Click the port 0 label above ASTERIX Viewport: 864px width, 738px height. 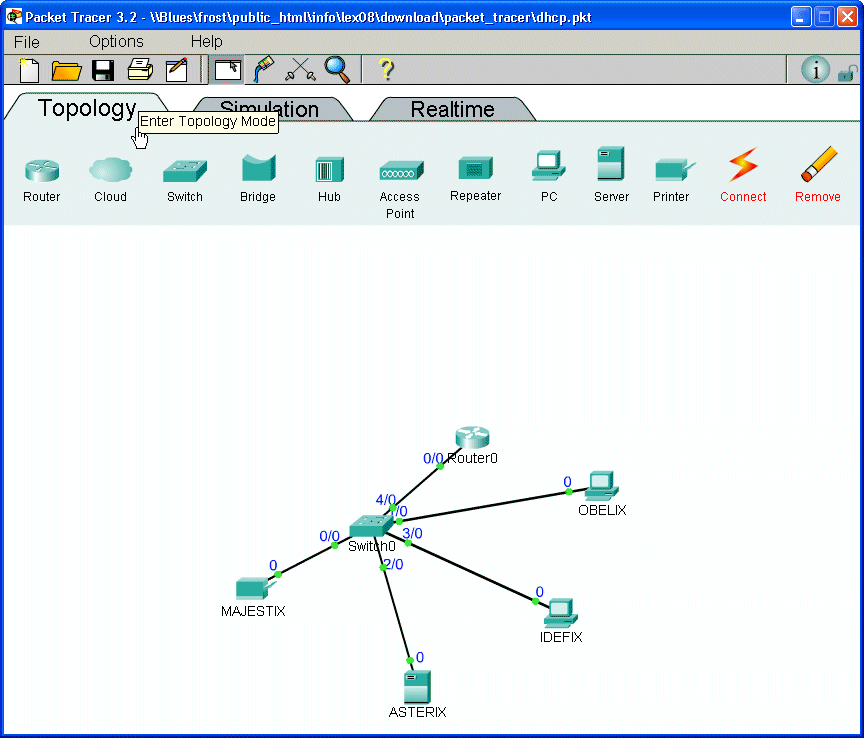[x=420, y=657]
